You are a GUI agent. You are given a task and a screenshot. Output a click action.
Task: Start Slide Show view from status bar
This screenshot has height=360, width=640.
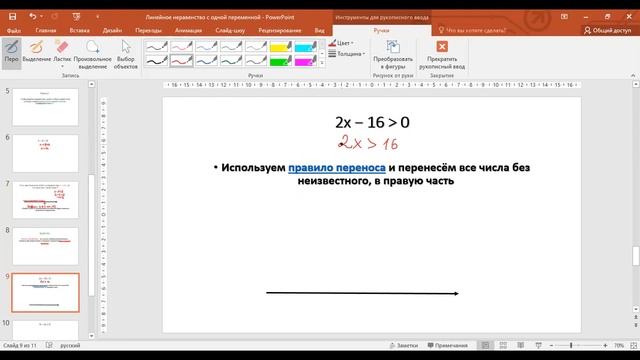538,345
